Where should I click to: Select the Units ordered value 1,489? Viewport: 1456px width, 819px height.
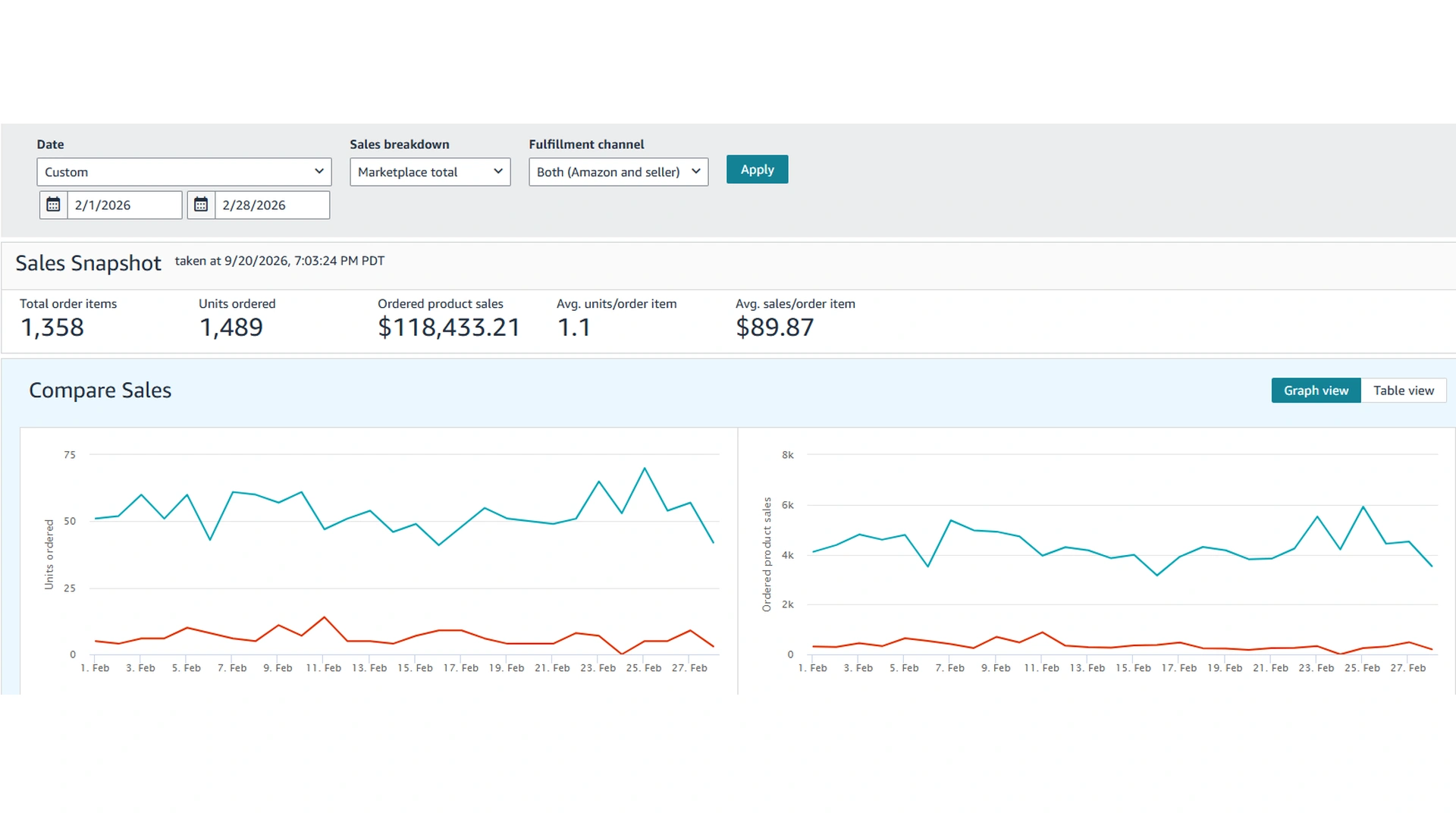point(231,328)
